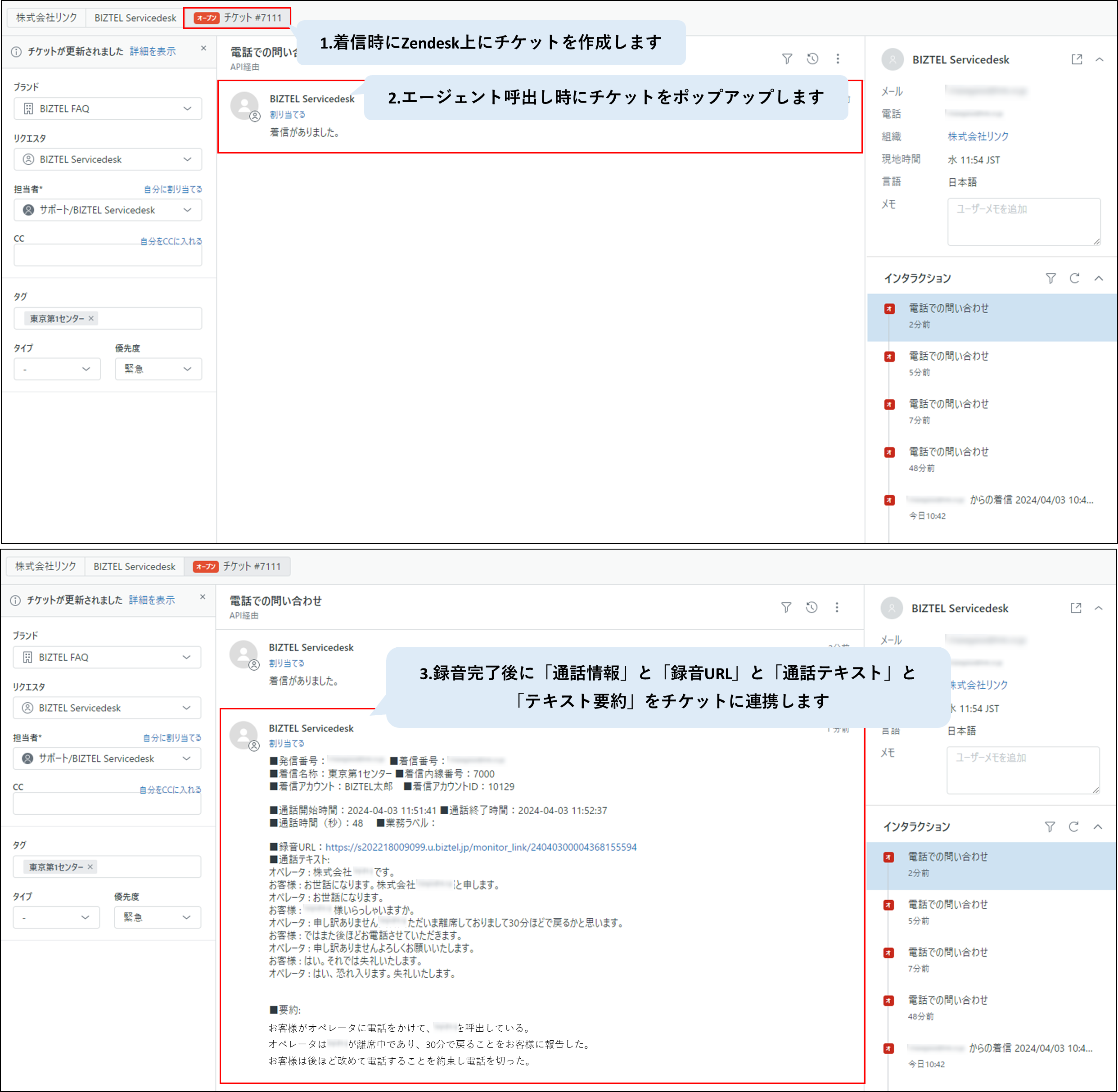This screenshot has height=1092, width=1118.
Task: Open the タイプ dropdown in upper screenshot
Action: 57,369
